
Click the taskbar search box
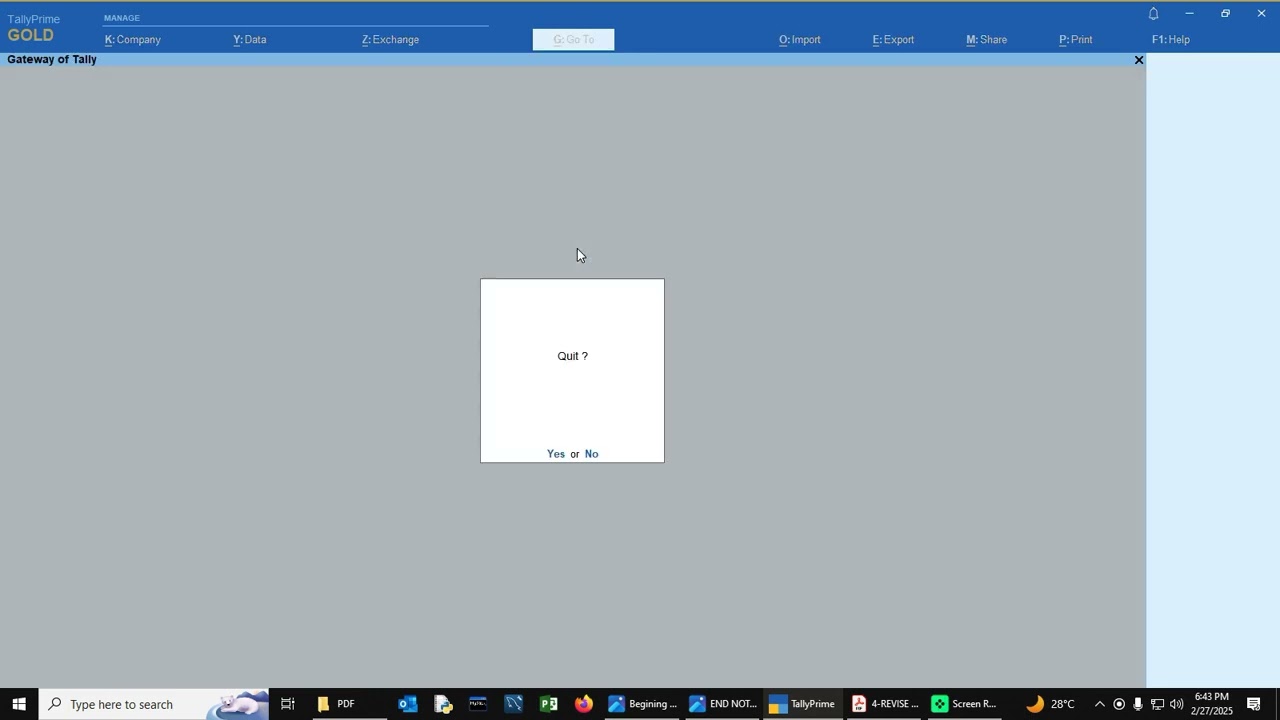[x=155, y=704]
